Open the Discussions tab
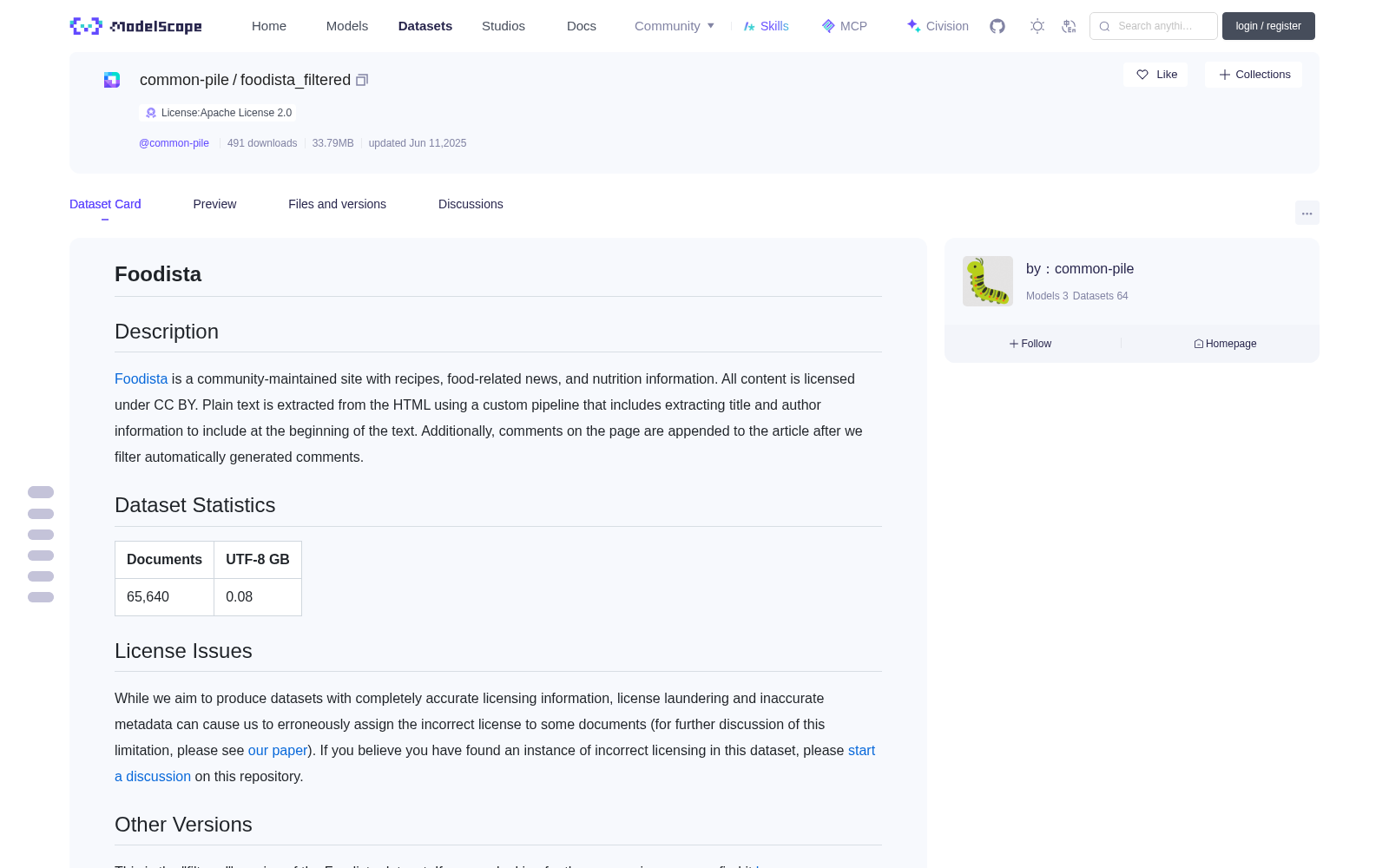The image size is (1389, 868). click(471, 204)
